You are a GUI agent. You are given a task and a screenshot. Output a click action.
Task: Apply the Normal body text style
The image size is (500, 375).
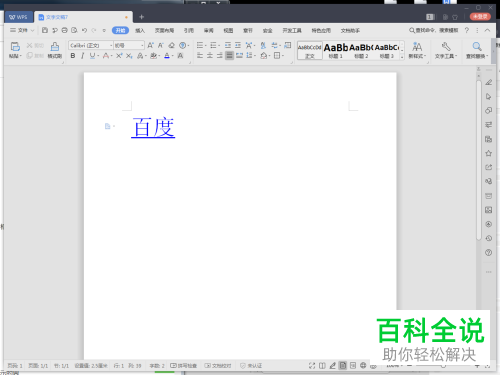(x=310, y=50)
